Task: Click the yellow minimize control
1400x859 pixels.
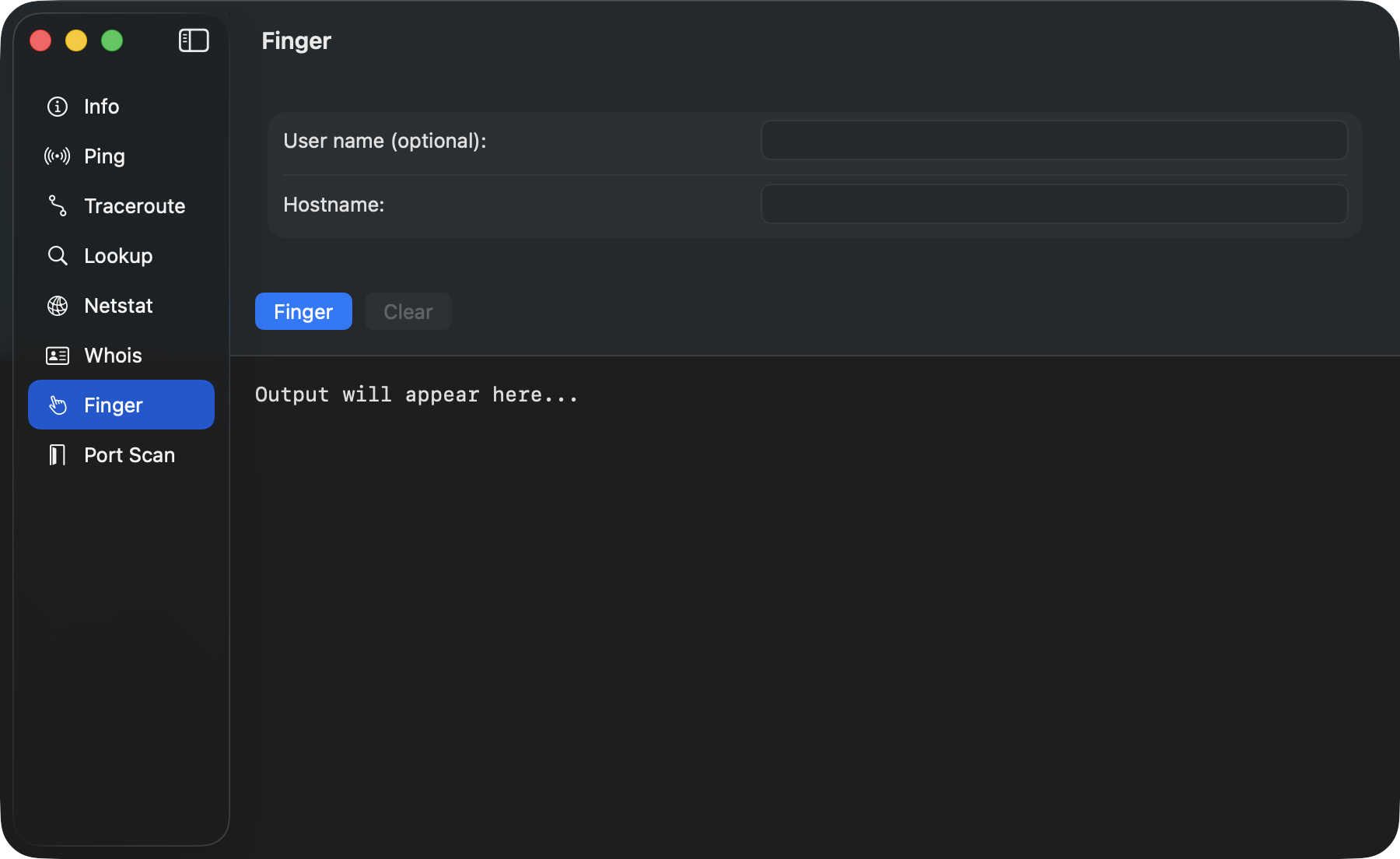Action: pos(76,40)
